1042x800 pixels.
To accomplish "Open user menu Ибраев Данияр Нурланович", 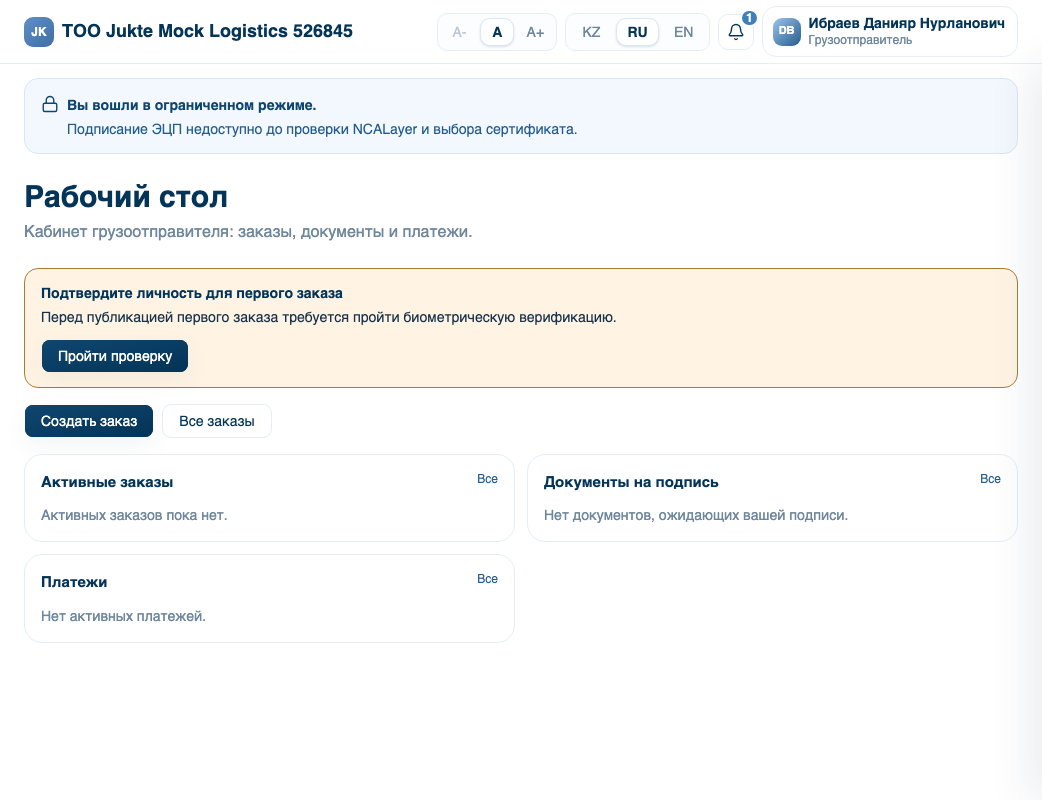I will coord(890,32).
